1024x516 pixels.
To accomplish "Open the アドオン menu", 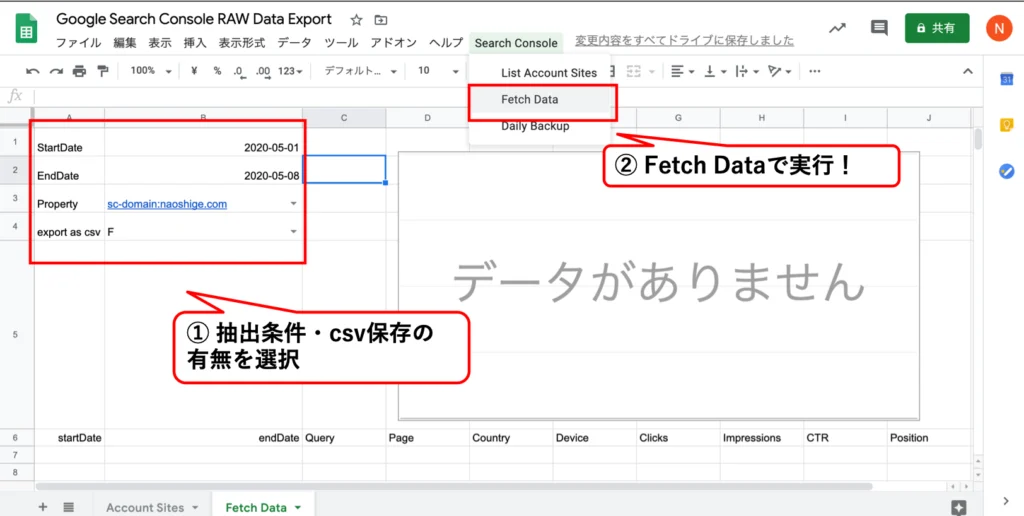I will click(394, 42).
